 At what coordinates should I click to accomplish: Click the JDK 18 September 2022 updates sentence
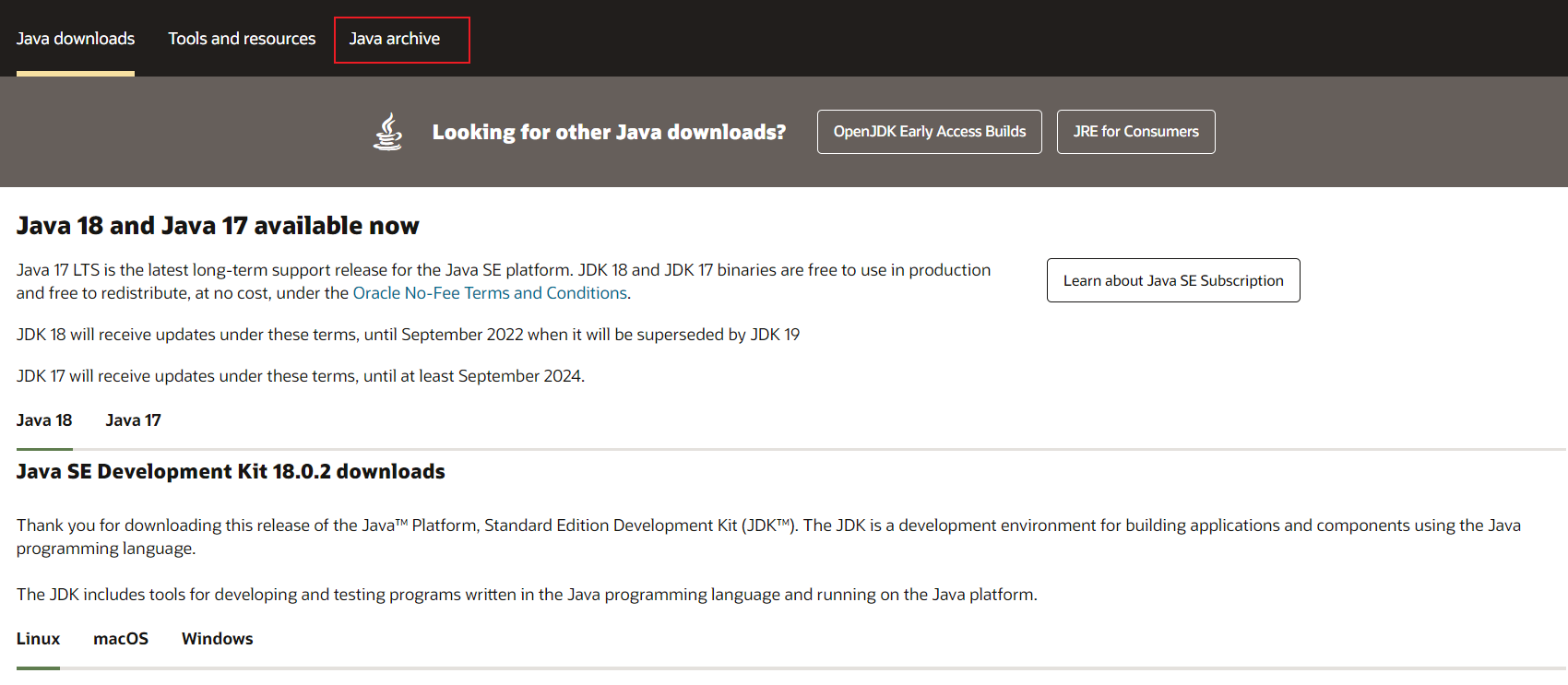[x=408, y=335]
